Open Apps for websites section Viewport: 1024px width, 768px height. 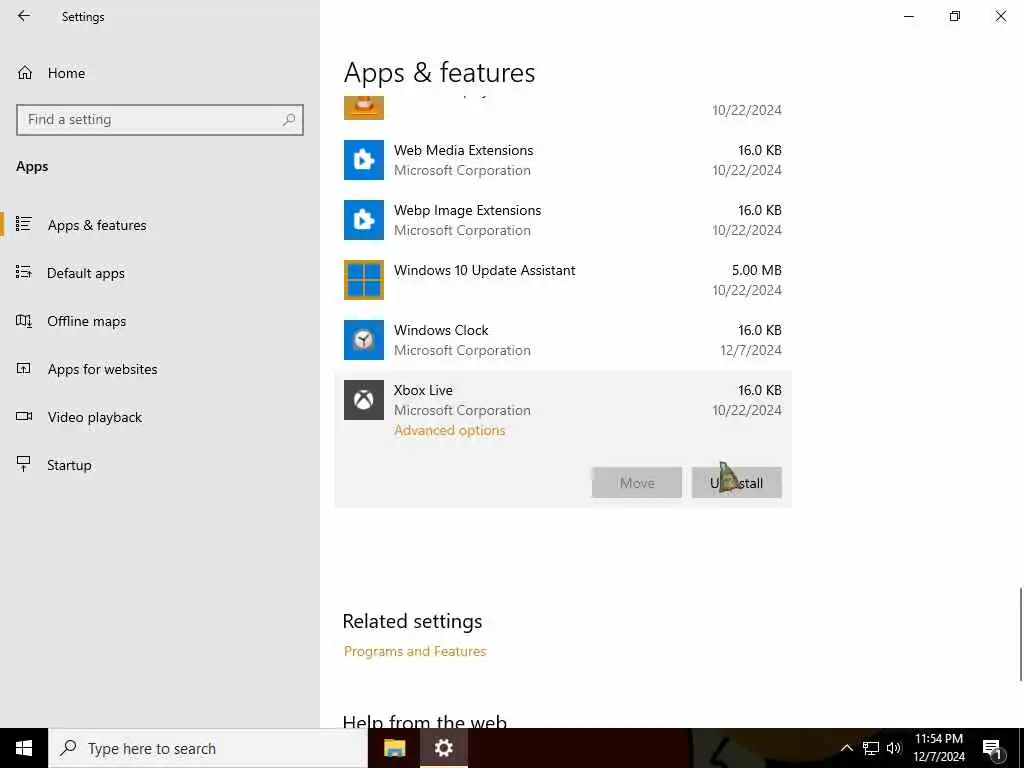pos(103,369)
